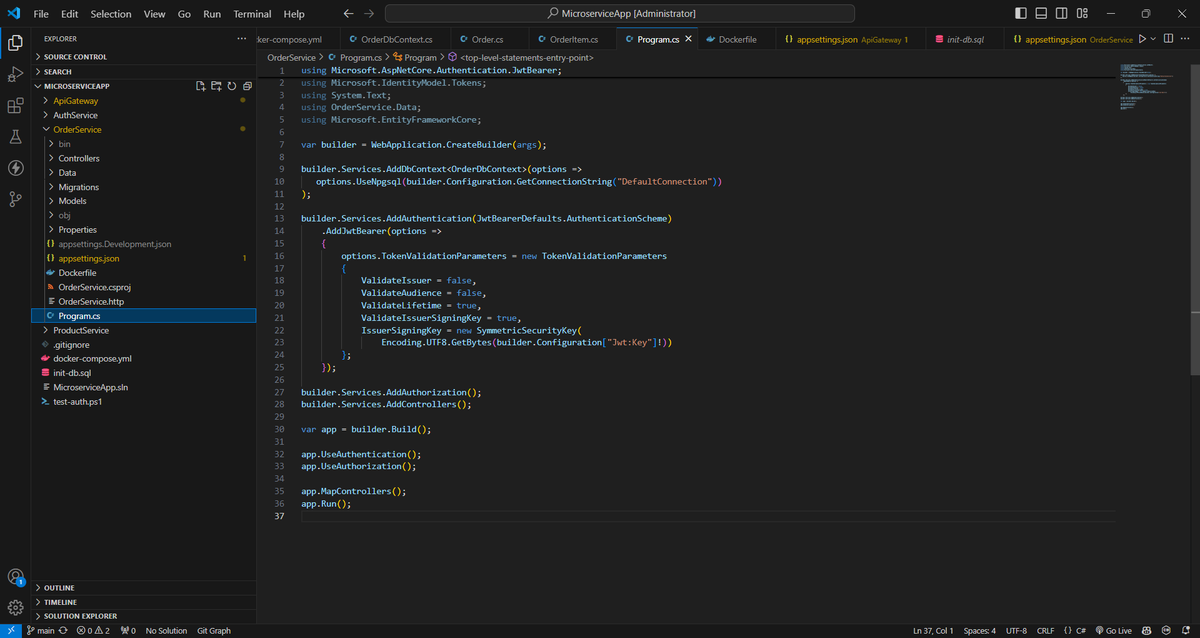
Task: Switch to the Dockerfile tab
Action: pos(738,39)
